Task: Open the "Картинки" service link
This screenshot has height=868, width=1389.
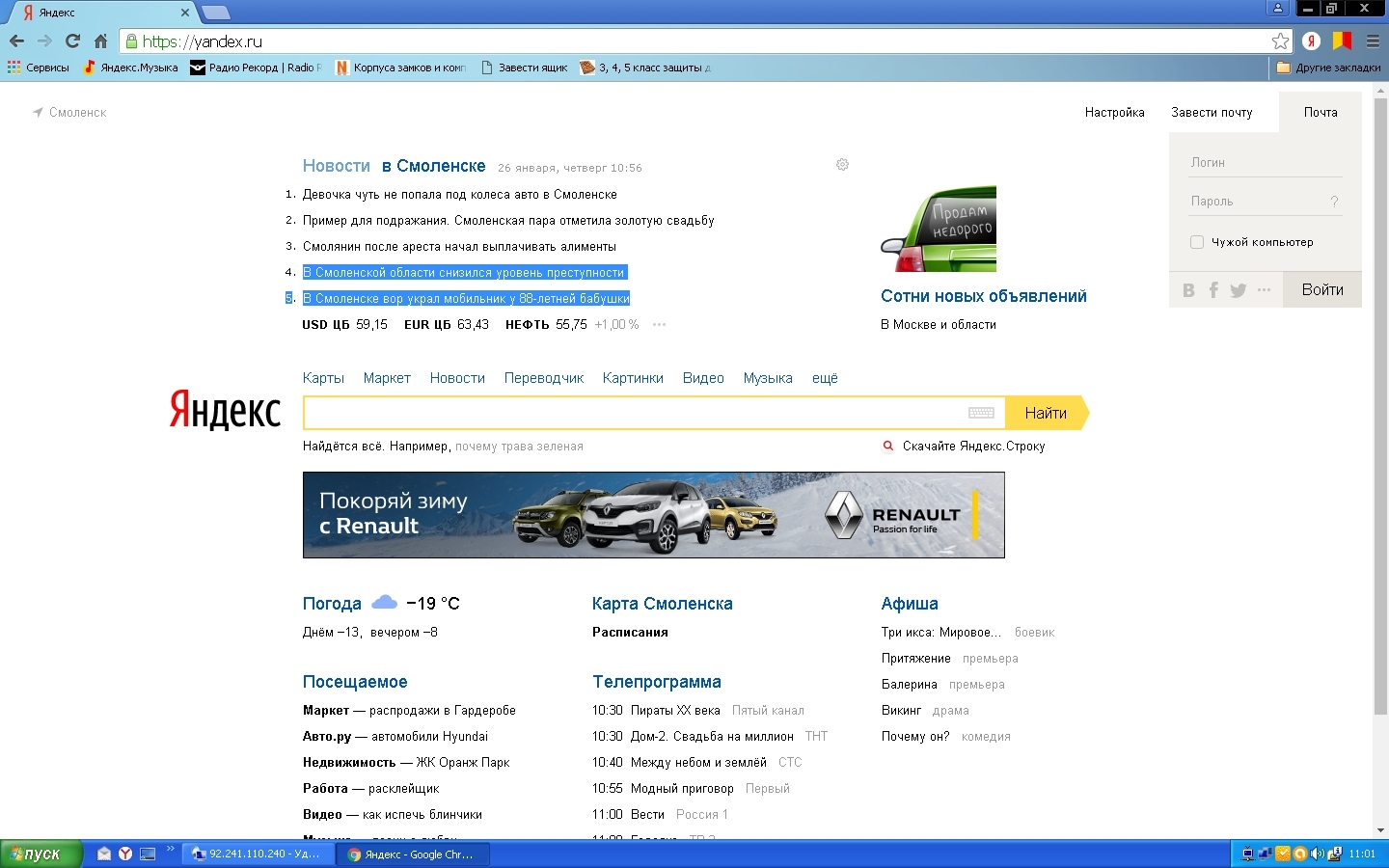Action: pyautogui.click(x=633, y=378)
